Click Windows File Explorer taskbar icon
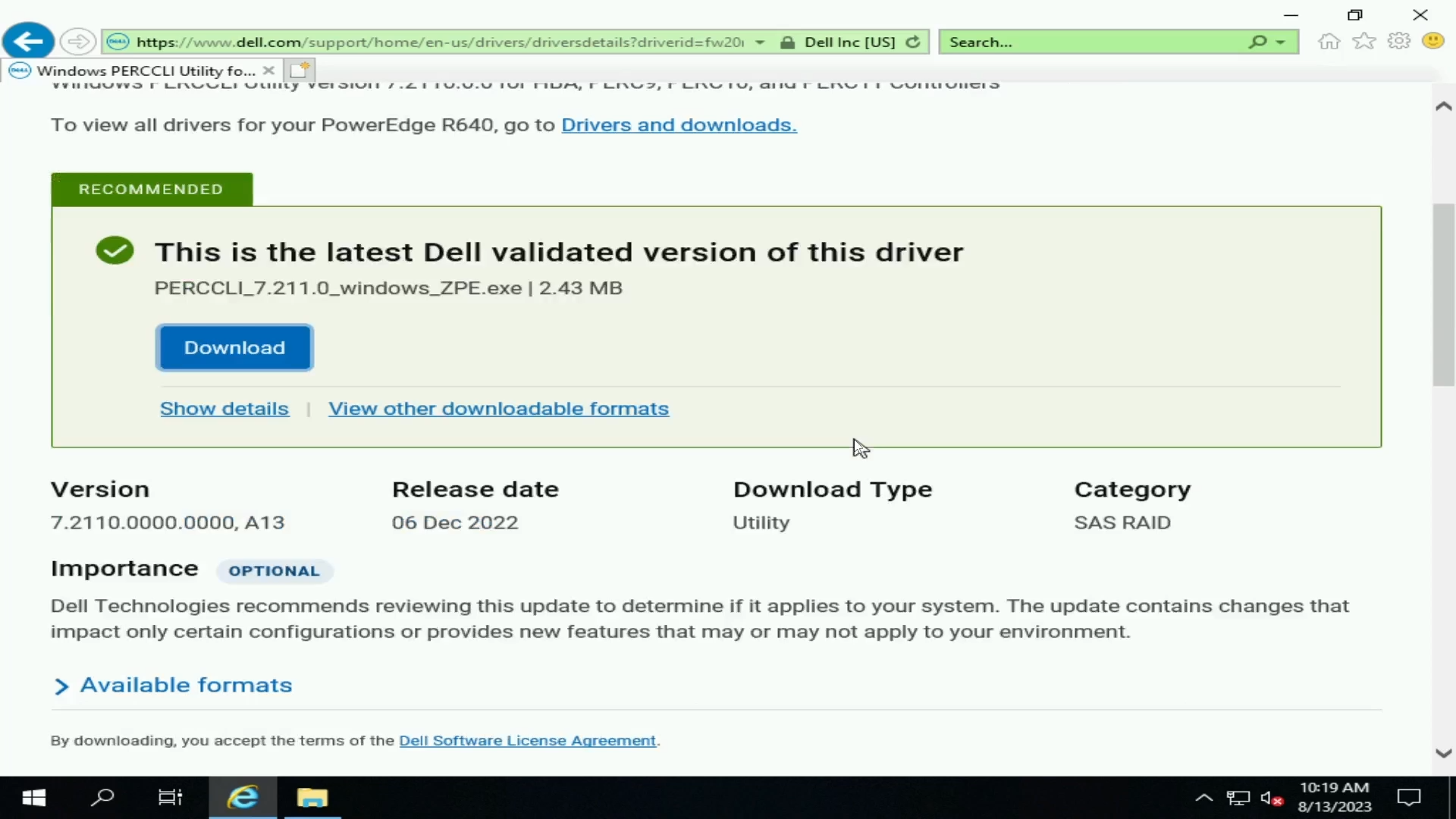The image size is (1456, 819). [313, 797]
